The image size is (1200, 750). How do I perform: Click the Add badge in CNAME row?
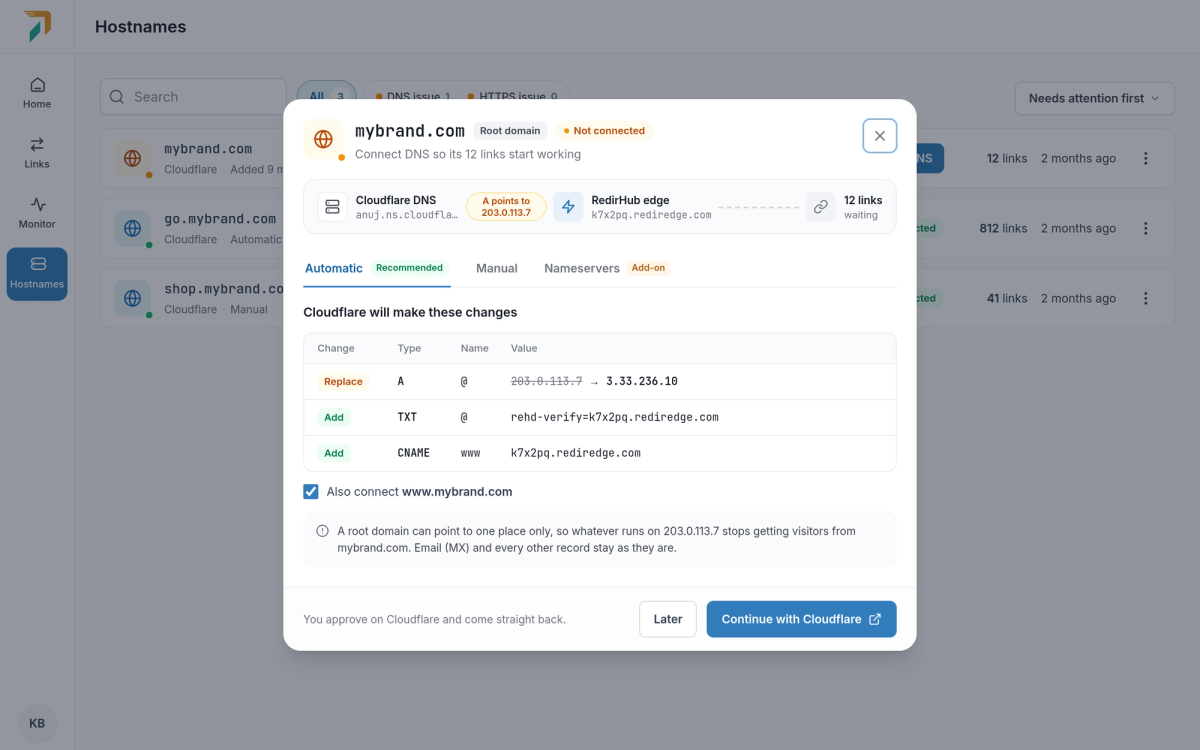[334, 454]
